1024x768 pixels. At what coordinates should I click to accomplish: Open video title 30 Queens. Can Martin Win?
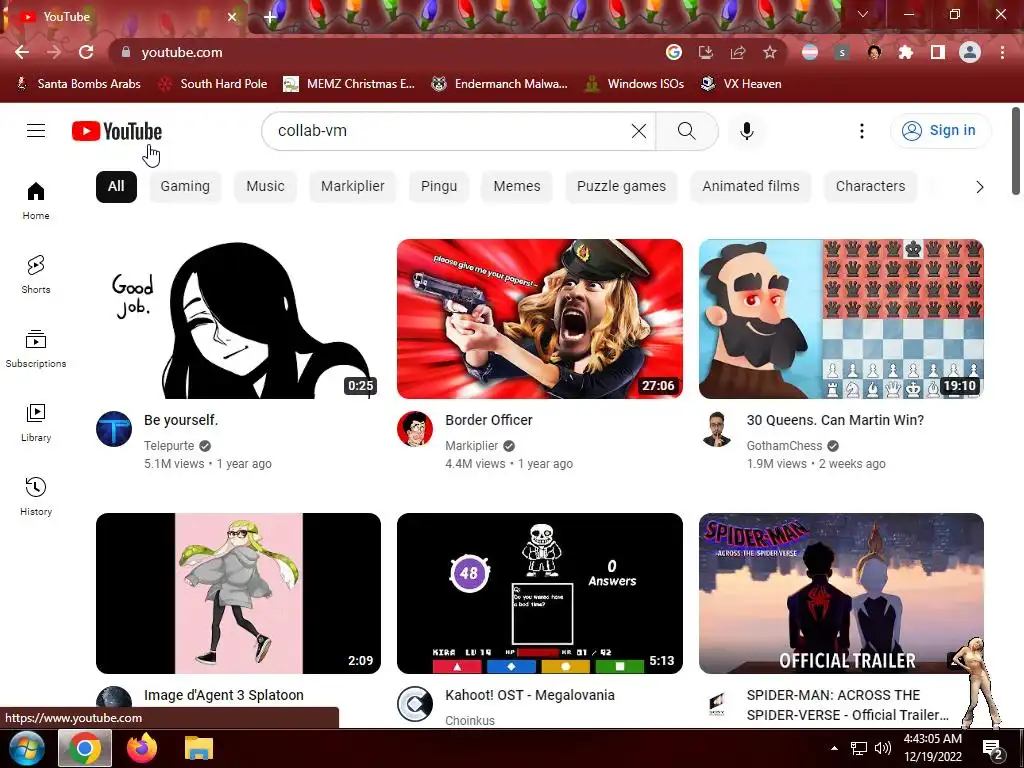[835, 420]
